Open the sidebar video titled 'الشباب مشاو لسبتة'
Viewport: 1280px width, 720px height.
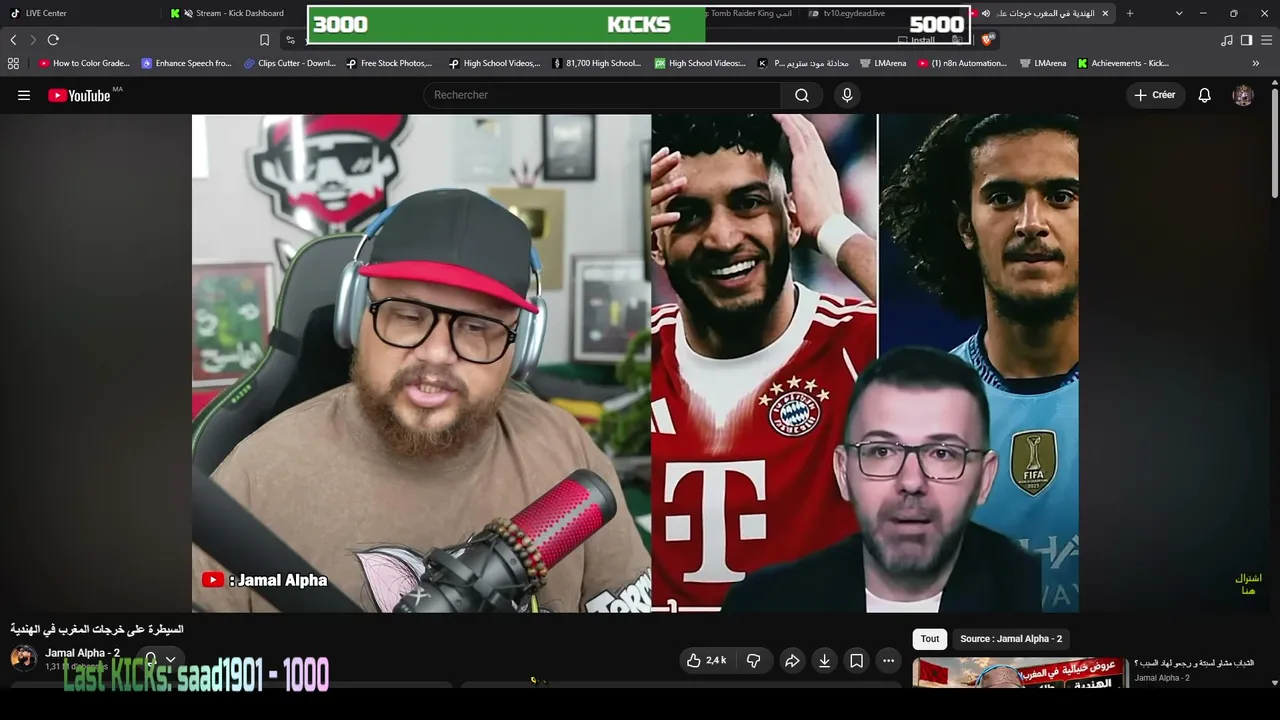tap(1194, 663)
